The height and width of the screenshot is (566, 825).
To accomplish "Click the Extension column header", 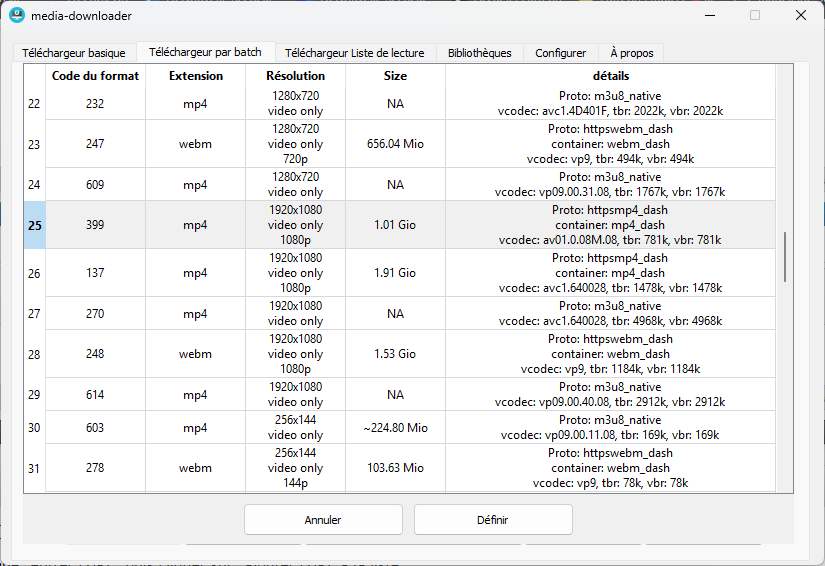I will pyautogui.click(x=196, y=76).
